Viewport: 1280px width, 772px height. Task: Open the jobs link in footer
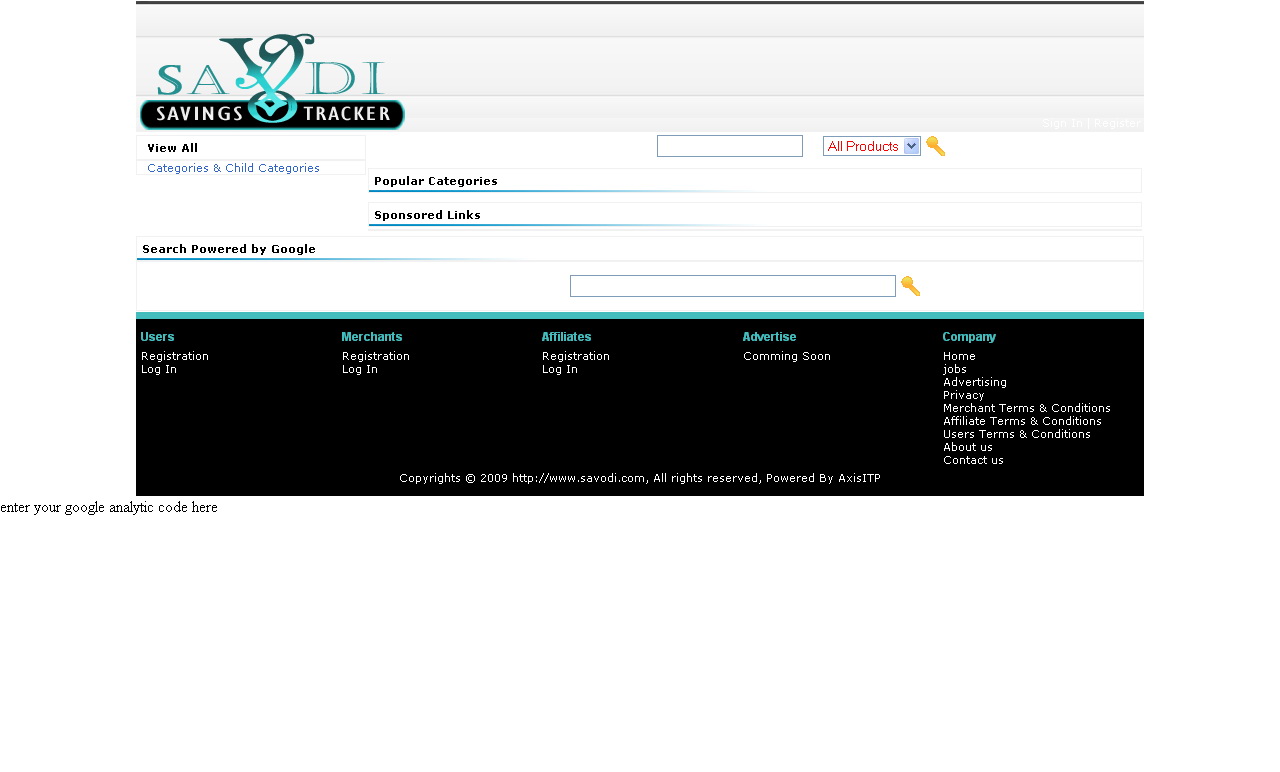pos(955,369)
